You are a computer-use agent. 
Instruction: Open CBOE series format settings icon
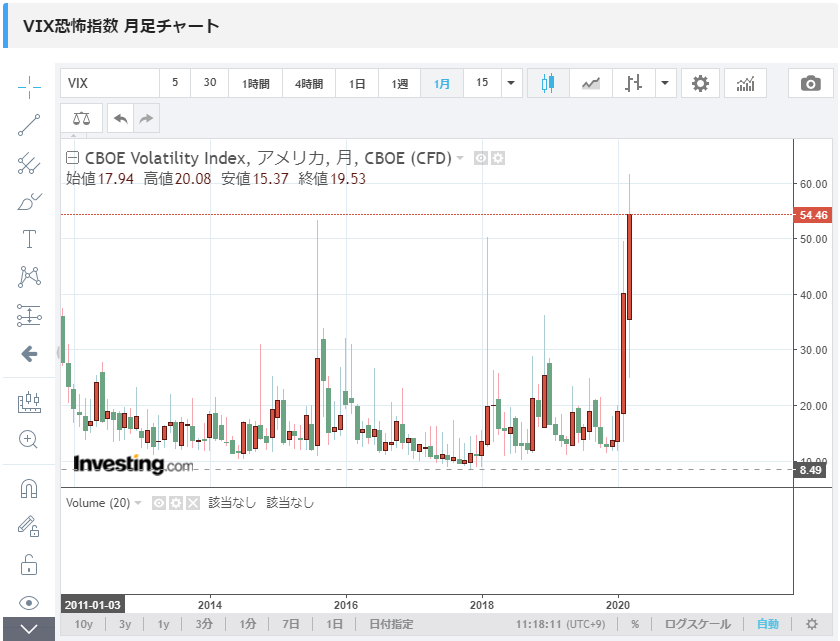(x=498, y=158)
